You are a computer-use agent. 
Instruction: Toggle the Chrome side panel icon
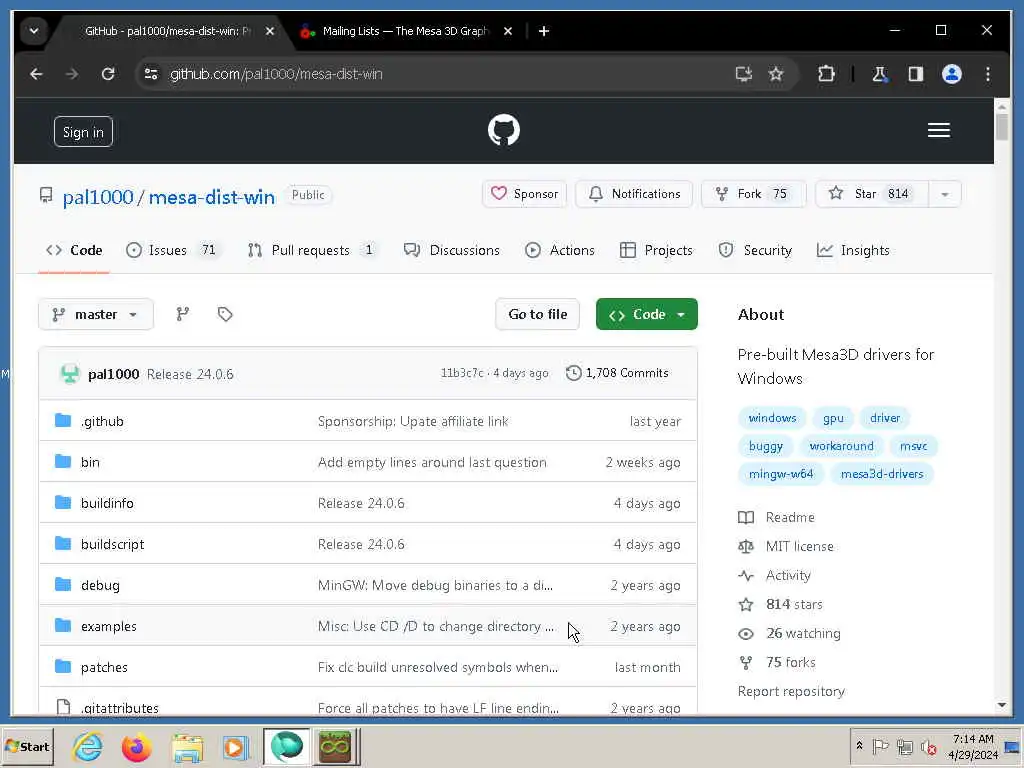point(916,74)
